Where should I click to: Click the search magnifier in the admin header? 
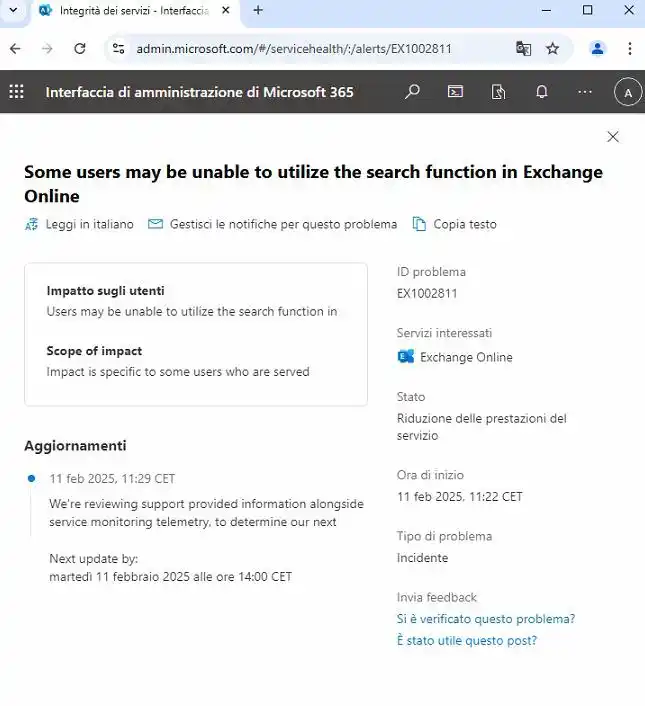click(x=412, y=92)
